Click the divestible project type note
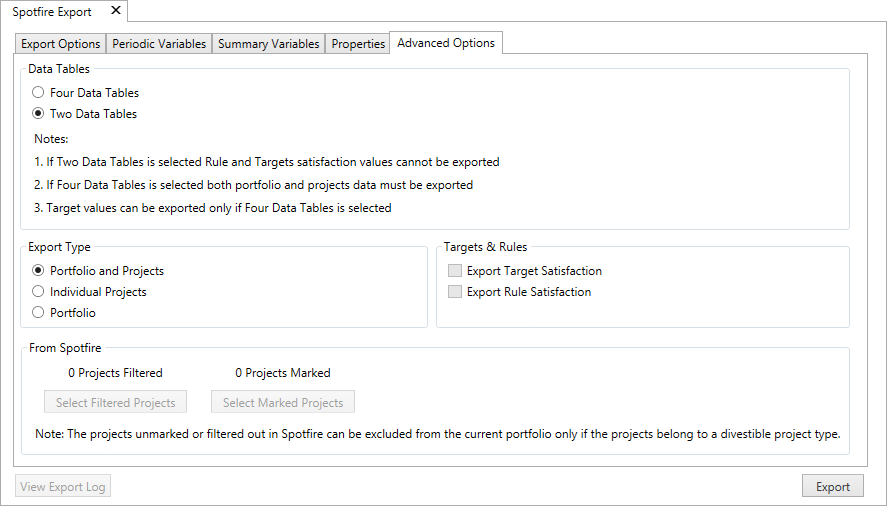 point(438,434)
